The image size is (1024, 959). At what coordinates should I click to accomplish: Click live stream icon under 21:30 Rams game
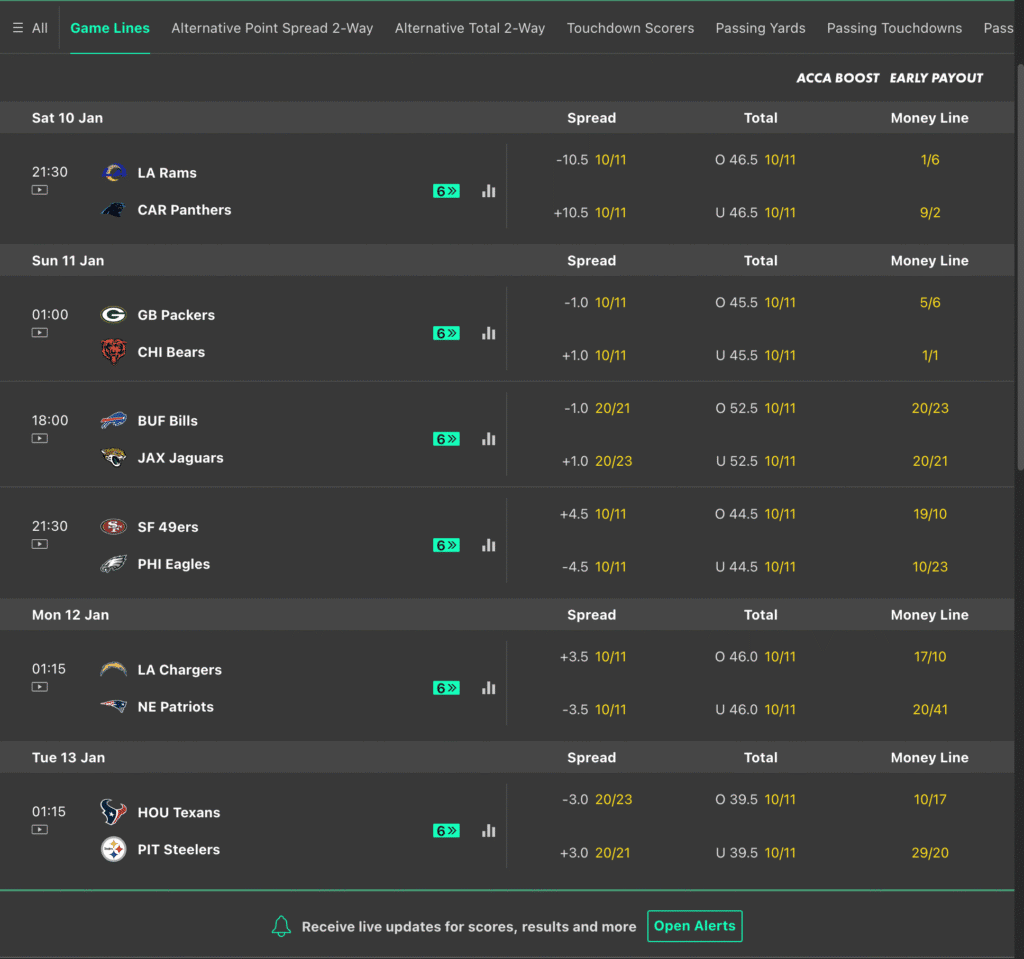40,190
